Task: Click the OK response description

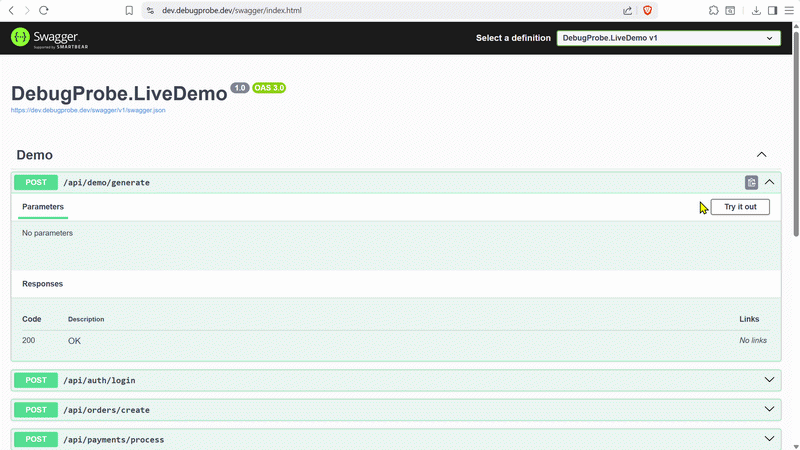Action: tap(74, 341)
